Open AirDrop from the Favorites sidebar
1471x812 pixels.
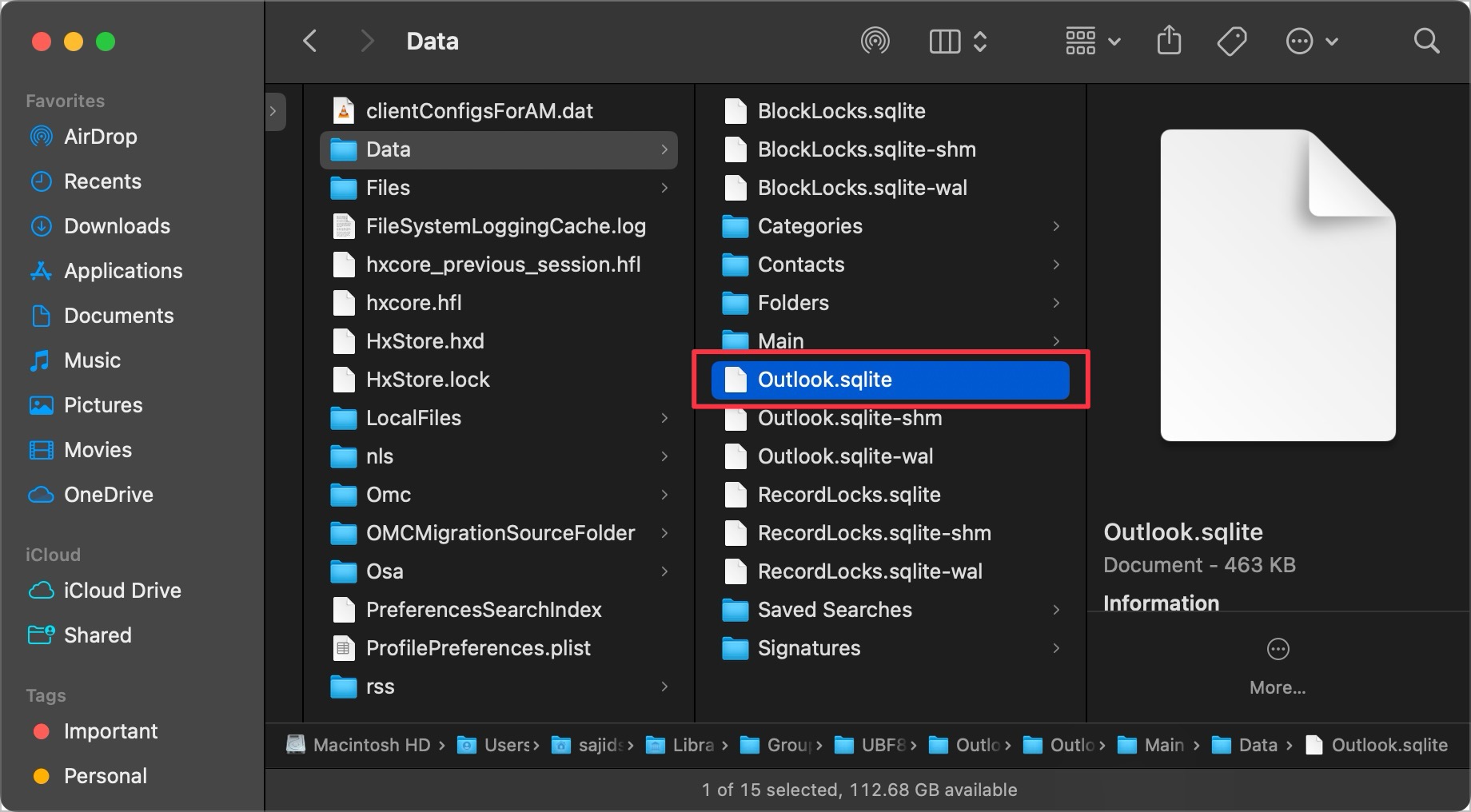(x=99, y=136)
